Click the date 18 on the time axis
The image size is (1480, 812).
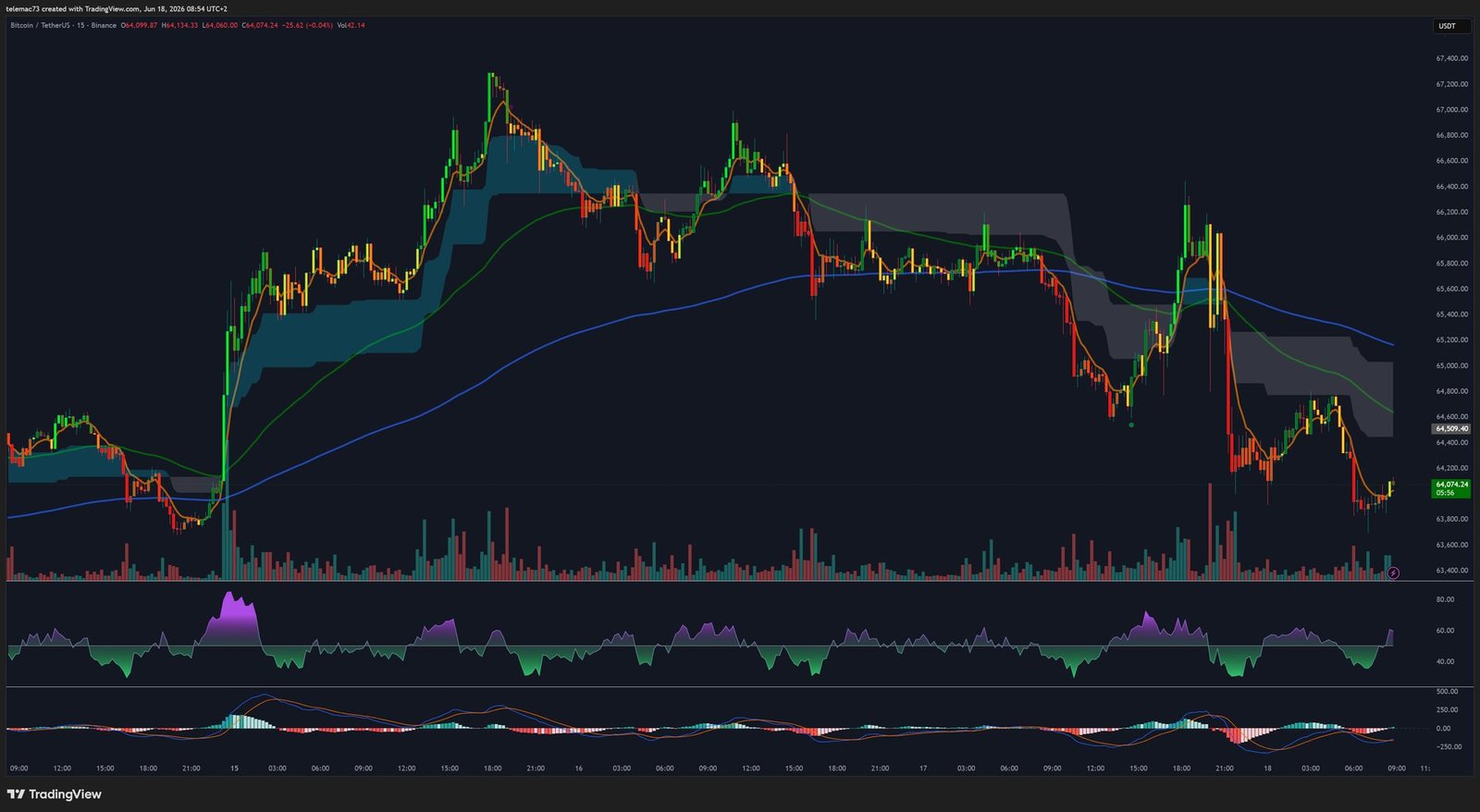(x=1267, y=769)
